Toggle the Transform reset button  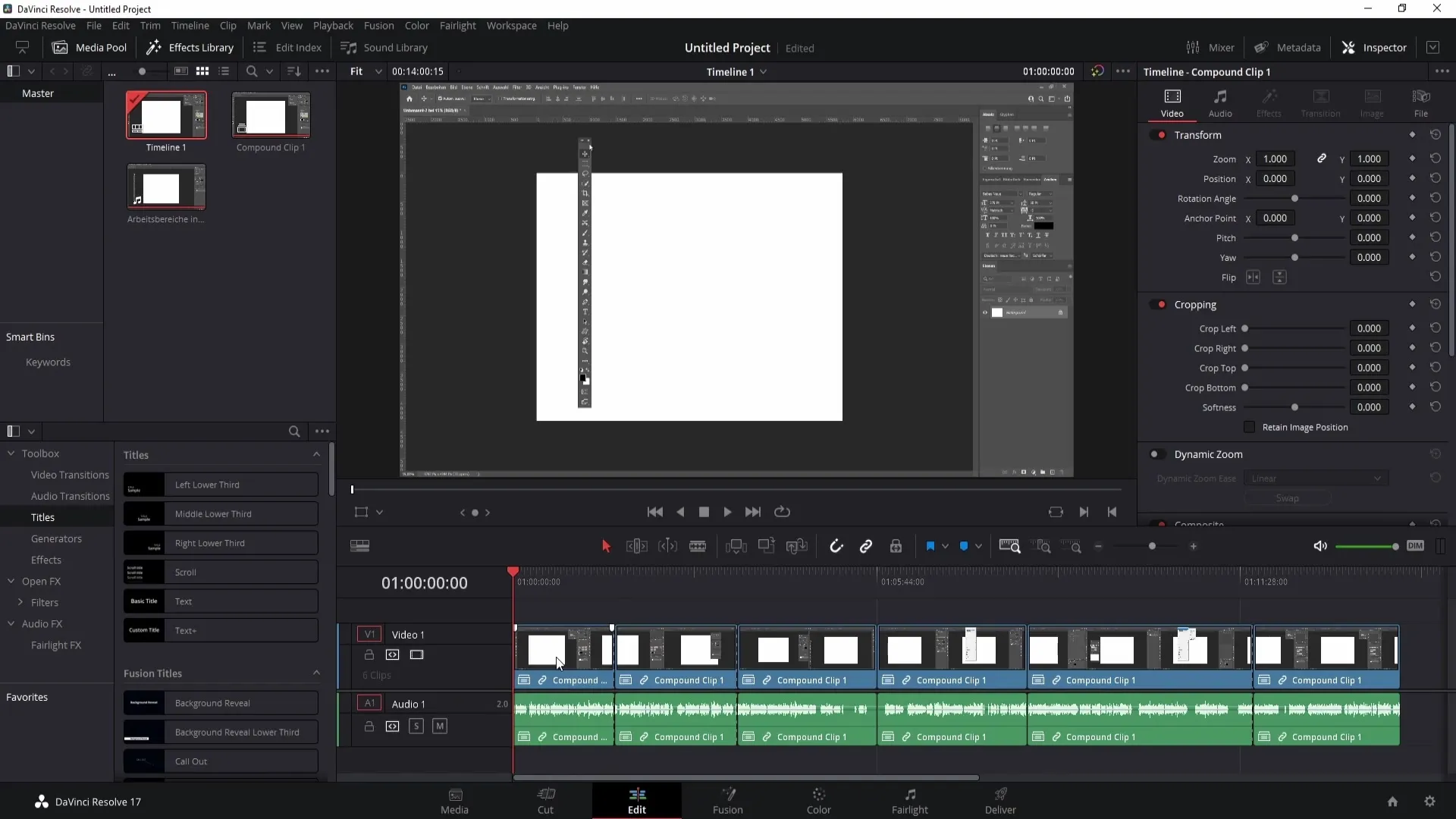point(1436,135)
